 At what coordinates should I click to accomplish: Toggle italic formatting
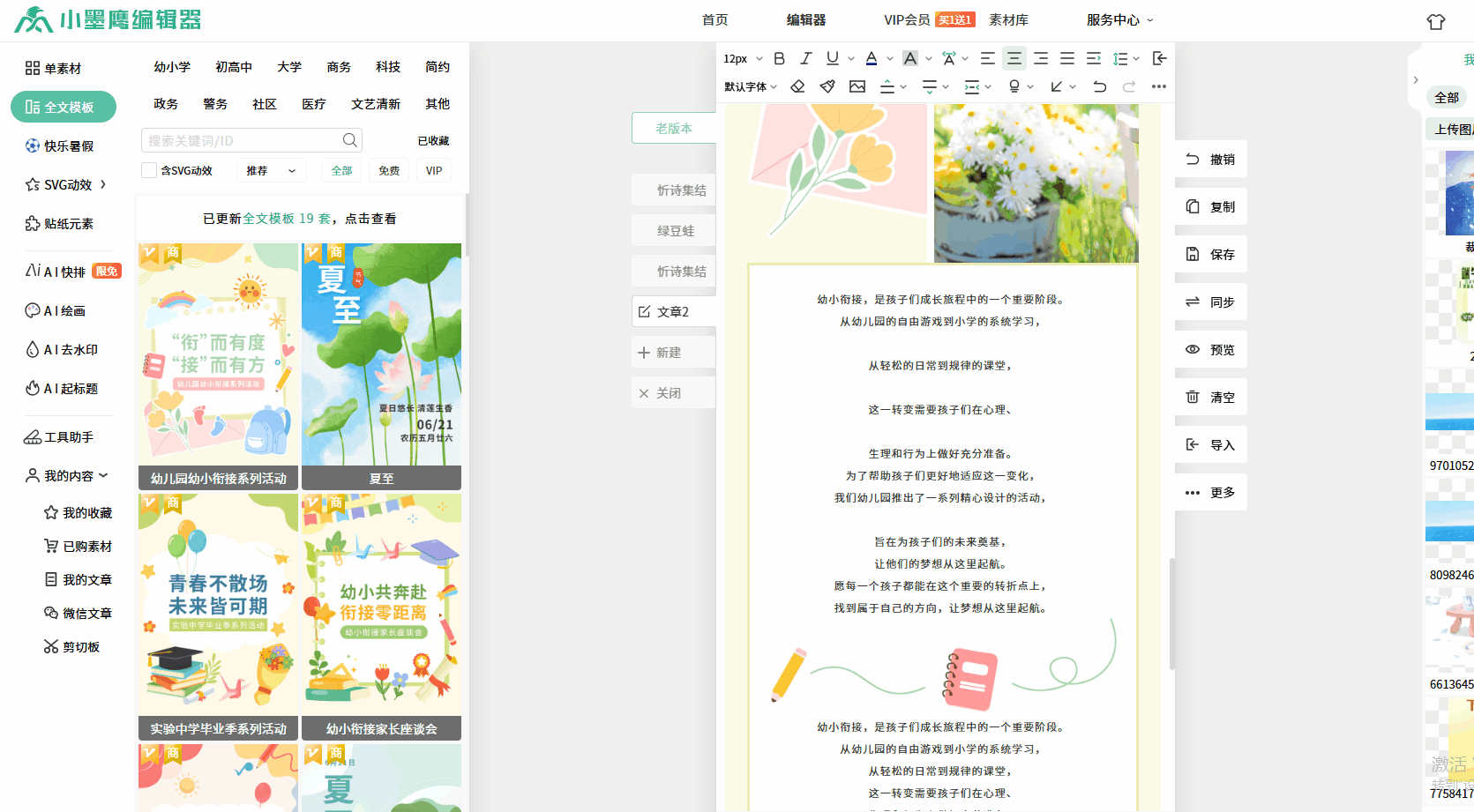805,58
